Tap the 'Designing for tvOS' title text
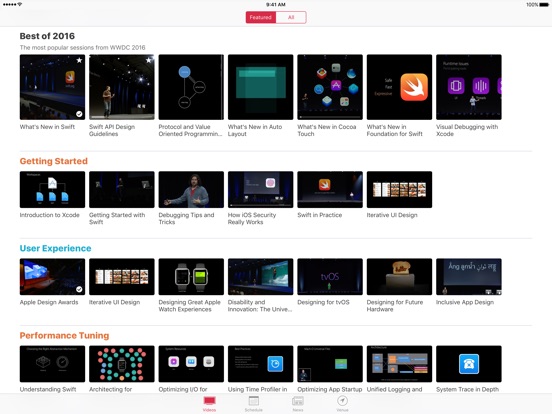The height and width of the screenshot is (414, 552). (x=324, y=302)
